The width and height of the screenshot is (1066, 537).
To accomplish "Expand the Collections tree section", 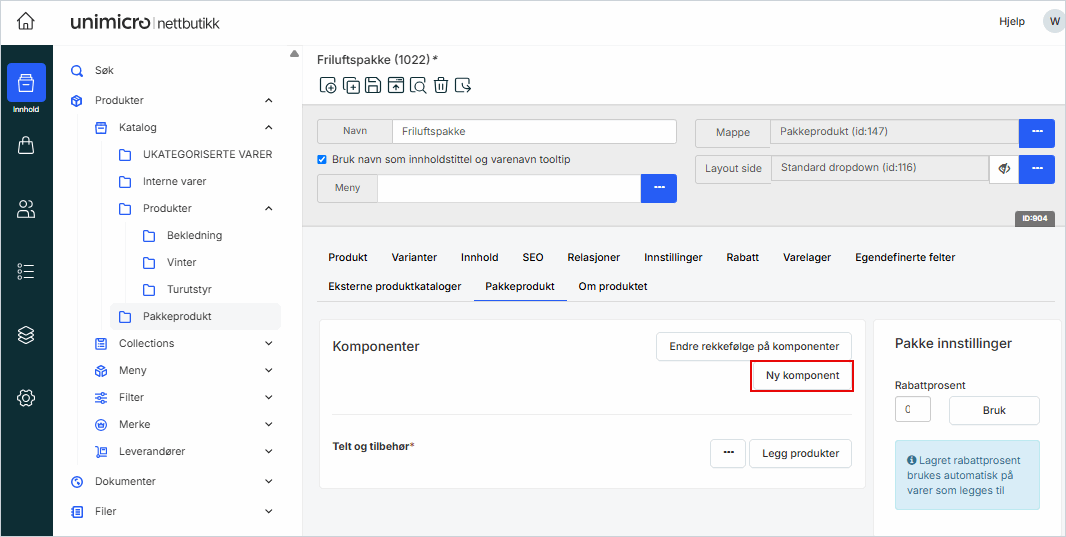I will pyautogui.click(x=268, y=343).
